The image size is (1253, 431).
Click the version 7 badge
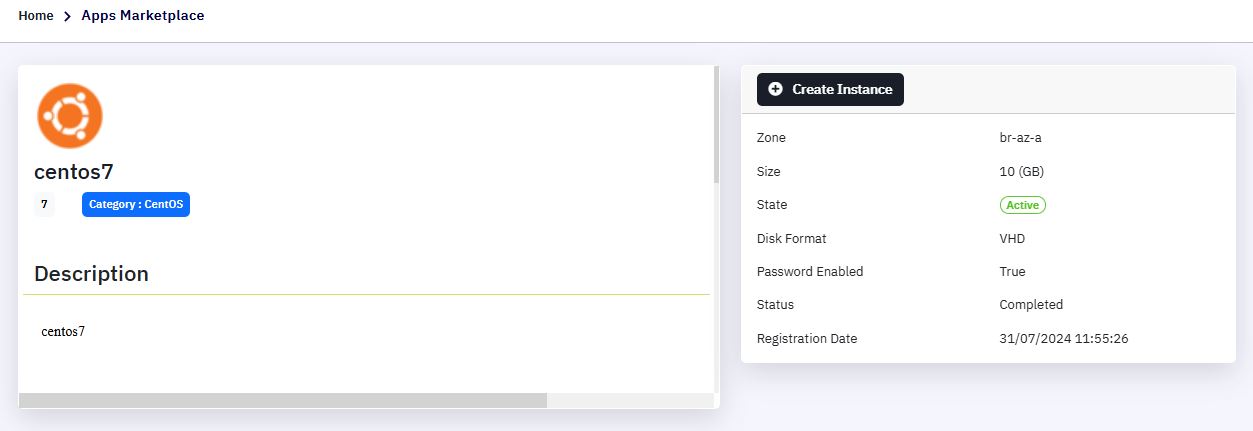(x=44, y=204)
